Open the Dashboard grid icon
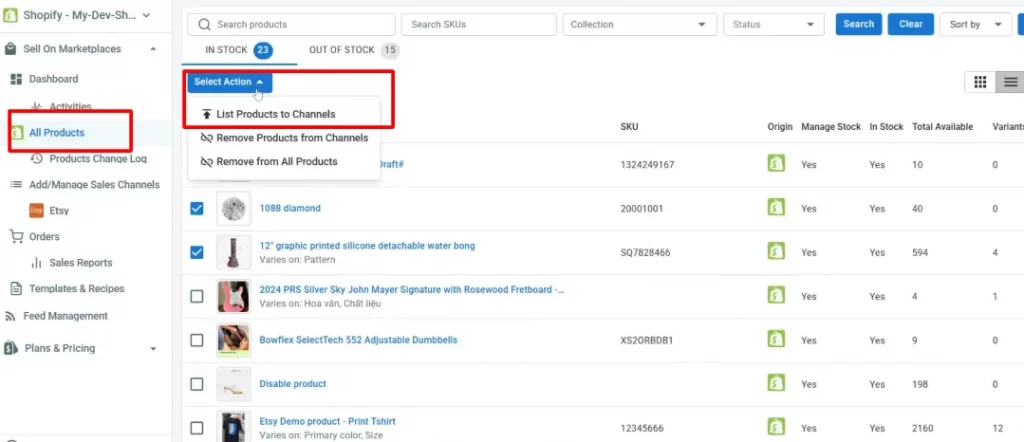This screenshot has height=442, width=1024. (x=16, y=79)
